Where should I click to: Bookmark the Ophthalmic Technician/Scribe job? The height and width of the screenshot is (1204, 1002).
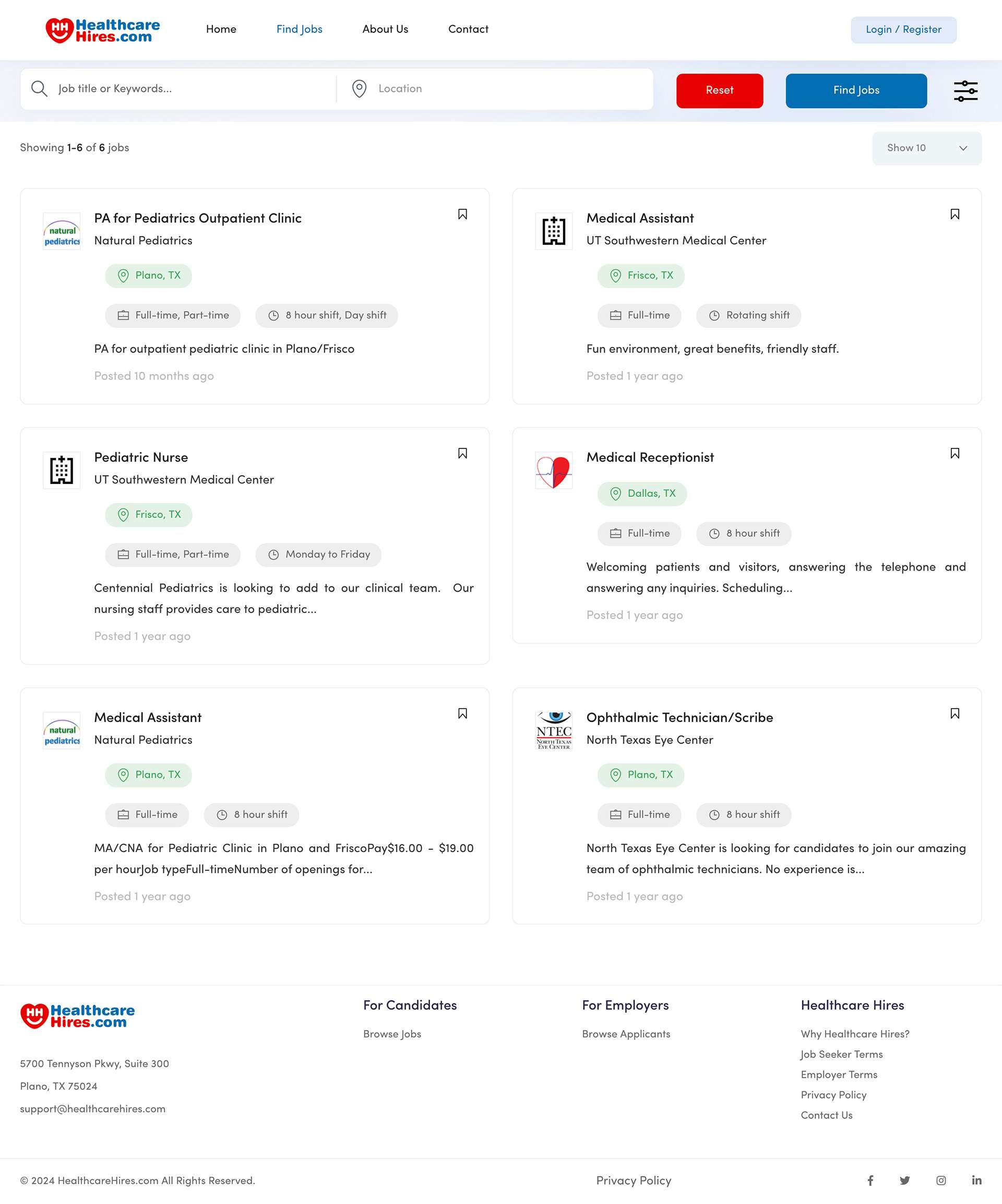click(x=955, y=713)
